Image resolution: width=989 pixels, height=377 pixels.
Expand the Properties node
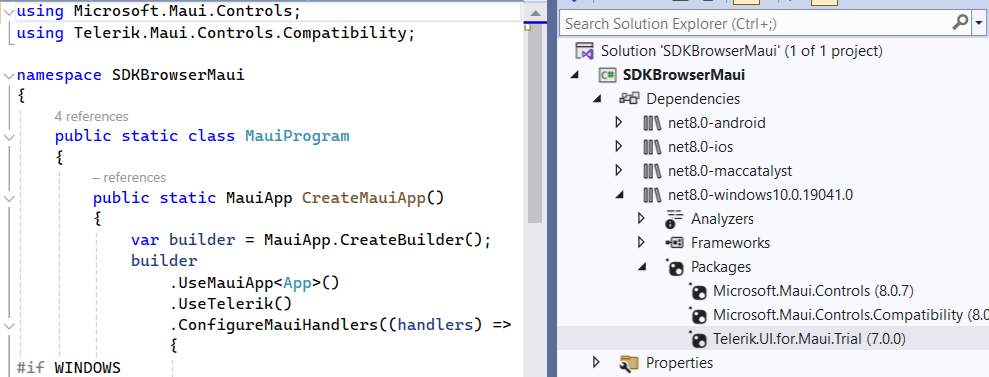[596, 362]
